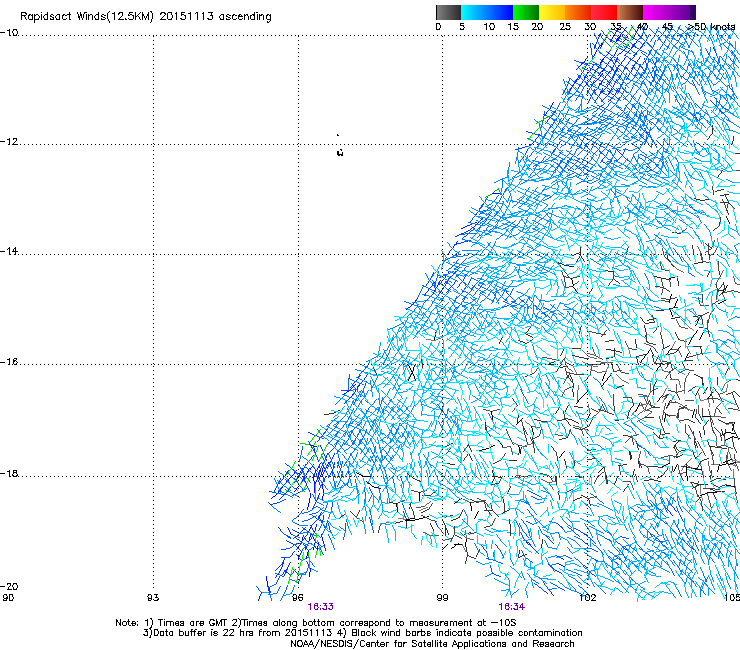Click the '96' longitude axis label
Viewport: 740px width, 650px height.
[297, 598]
